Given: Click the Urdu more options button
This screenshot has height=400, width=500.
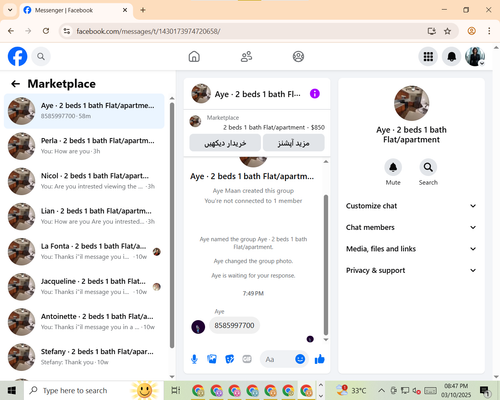Looking at the screenshot, I should pos(294,143).
